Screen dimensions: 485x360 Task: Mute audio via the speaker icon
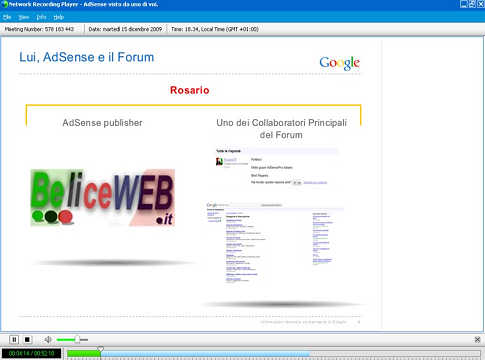pyautogui.click(x=48, y=340)
